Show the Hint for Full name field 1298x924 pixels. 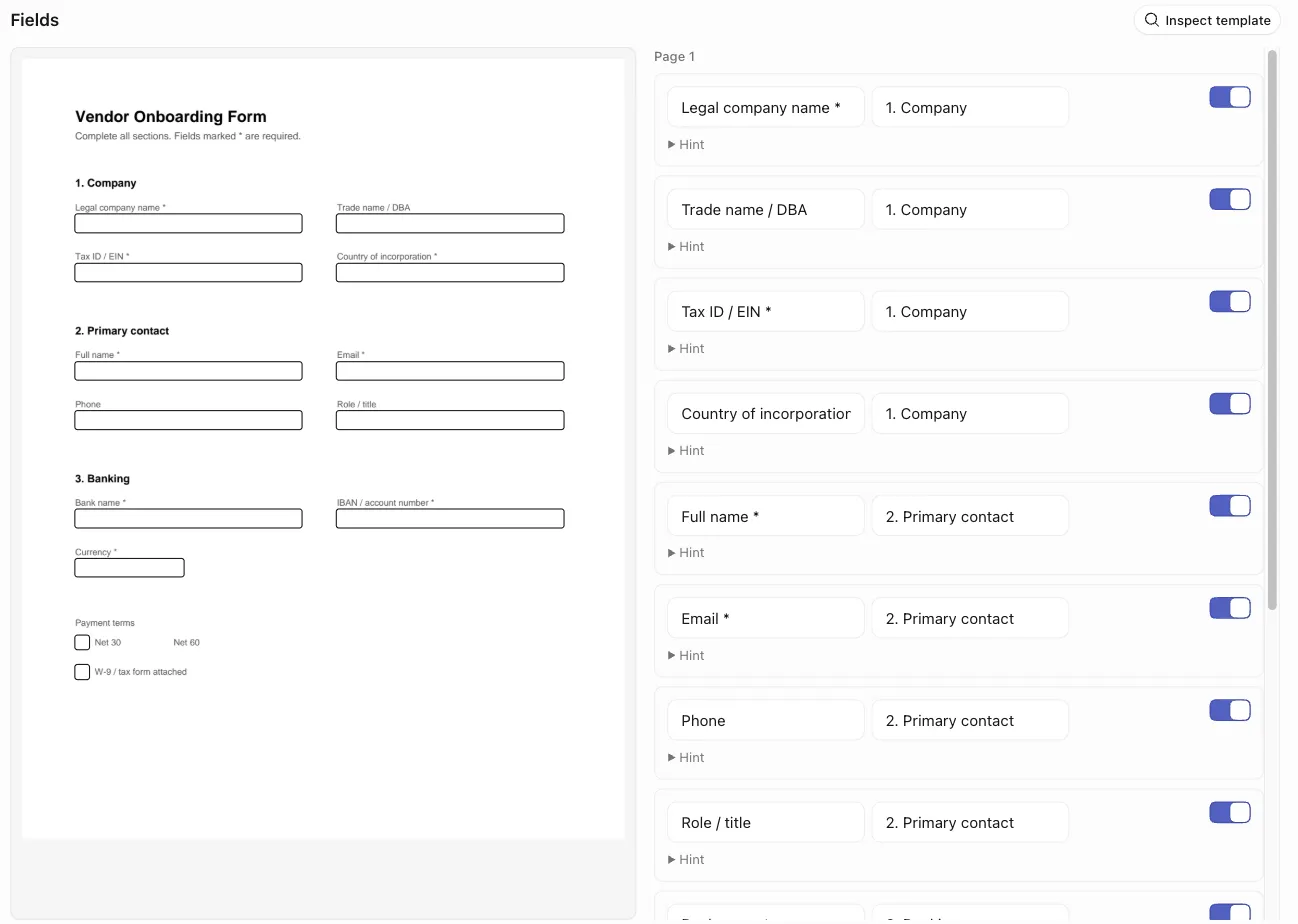coord(686,552)
